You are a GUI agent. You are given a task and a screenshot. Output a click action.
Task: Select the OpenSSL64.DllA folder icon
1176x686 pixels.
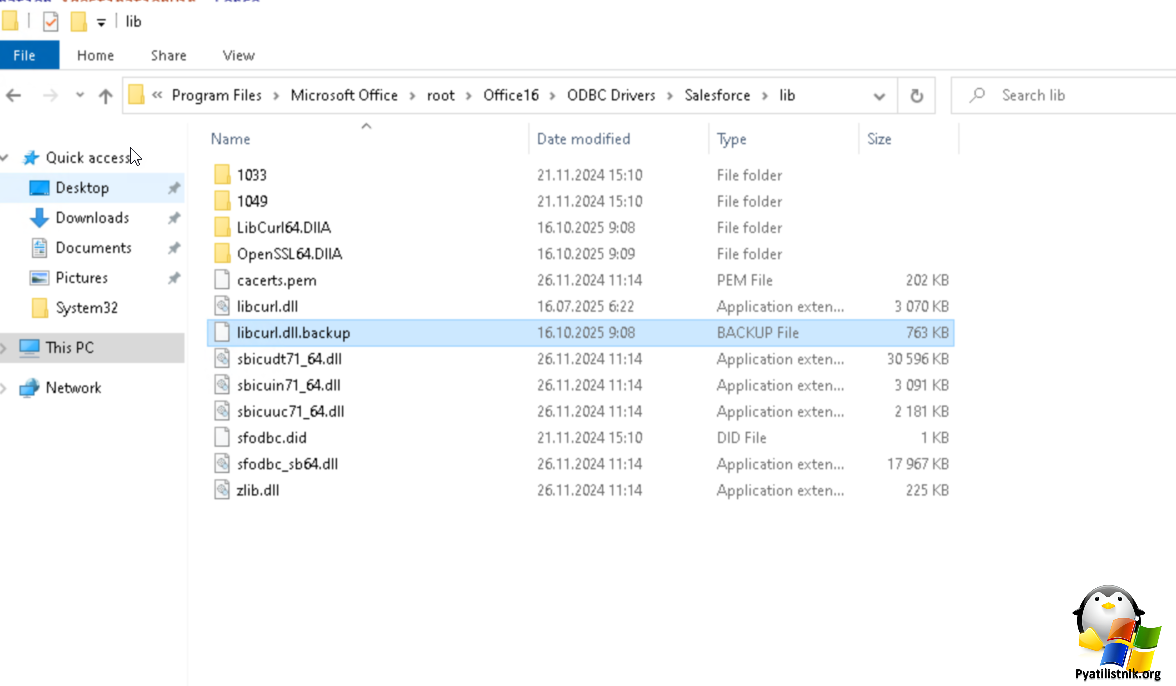tap(222, 254)
